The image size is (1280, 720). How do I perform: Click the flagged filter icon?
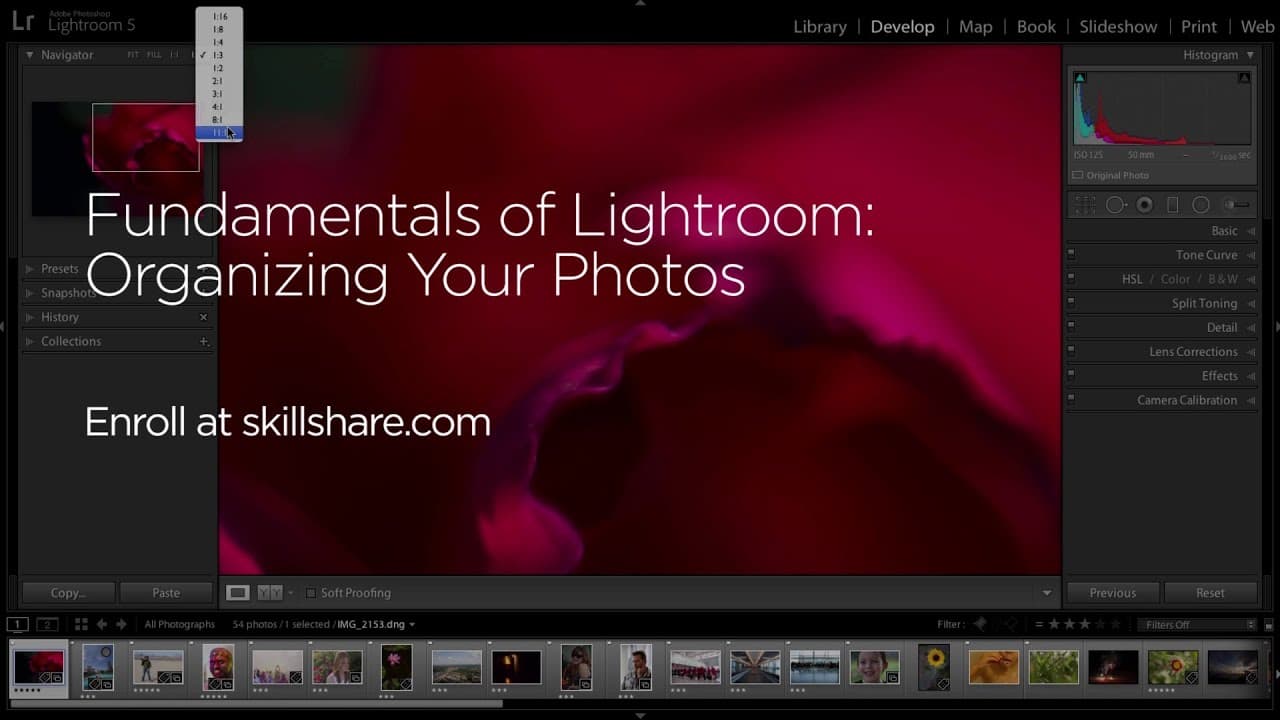tap(981, 624)
